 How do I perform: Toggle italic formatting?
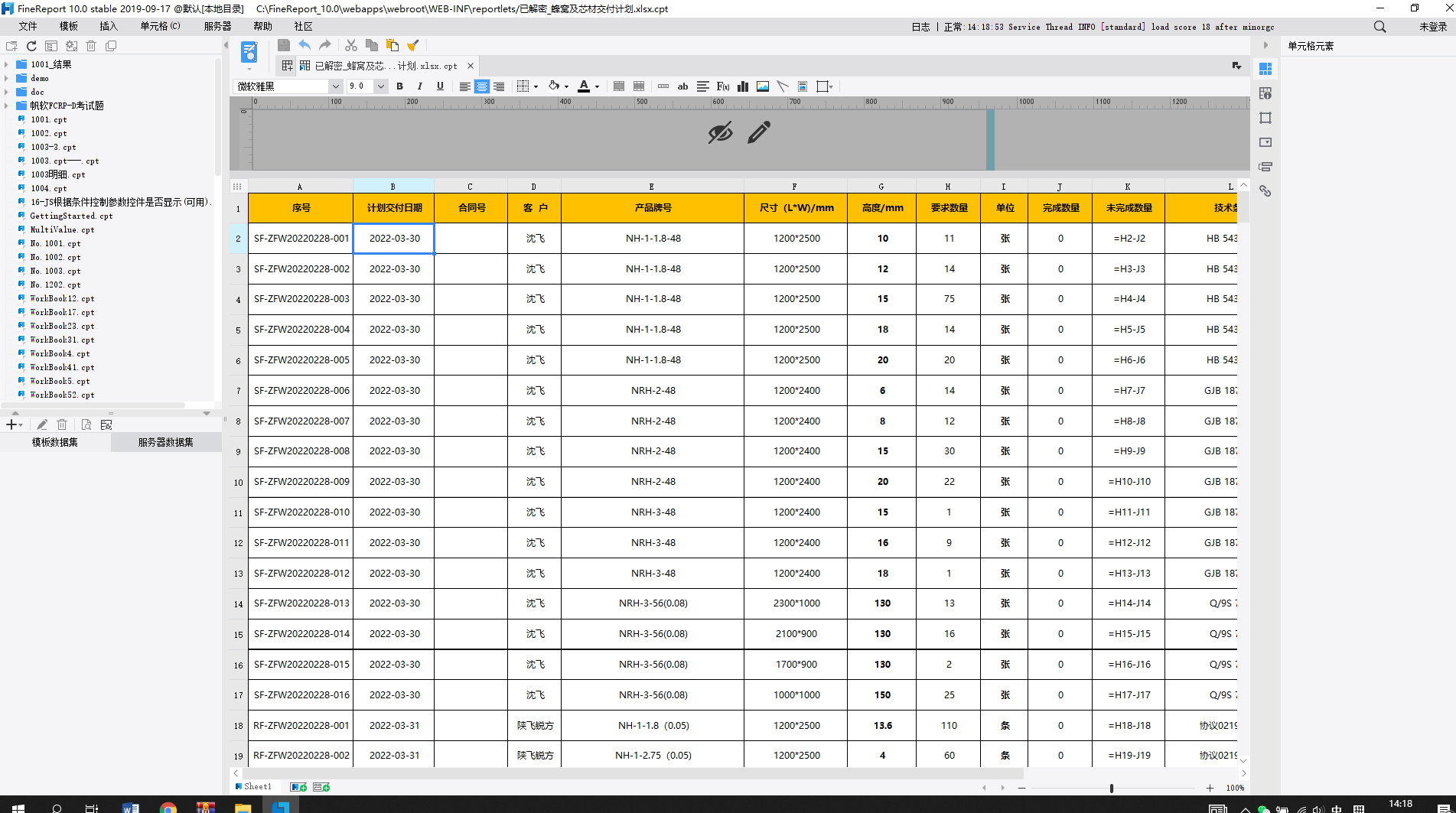pyautogui.click(x=419, y=86)
